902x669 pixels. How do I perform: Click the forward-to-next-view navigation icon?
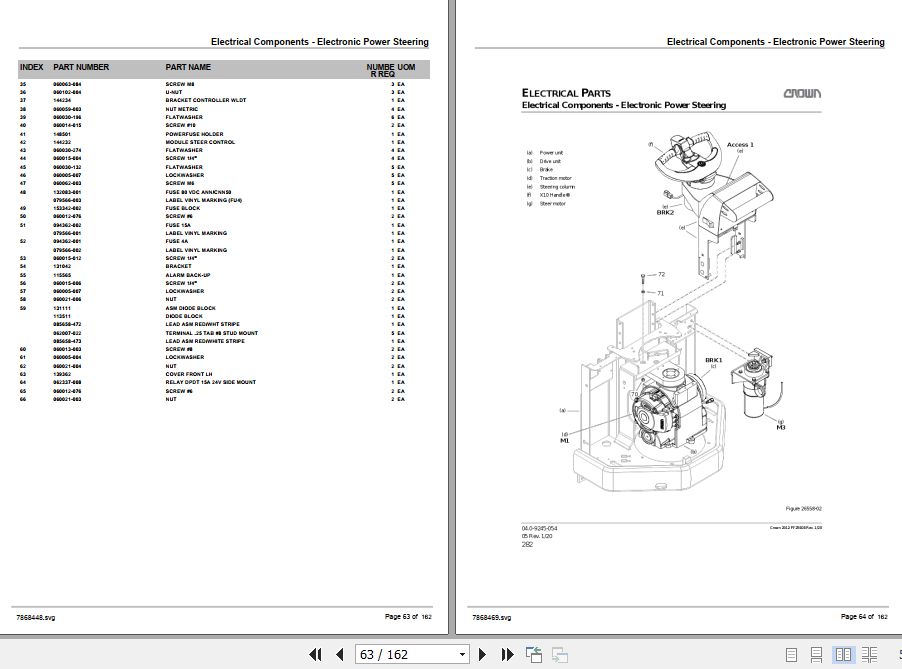pos(559,654)
